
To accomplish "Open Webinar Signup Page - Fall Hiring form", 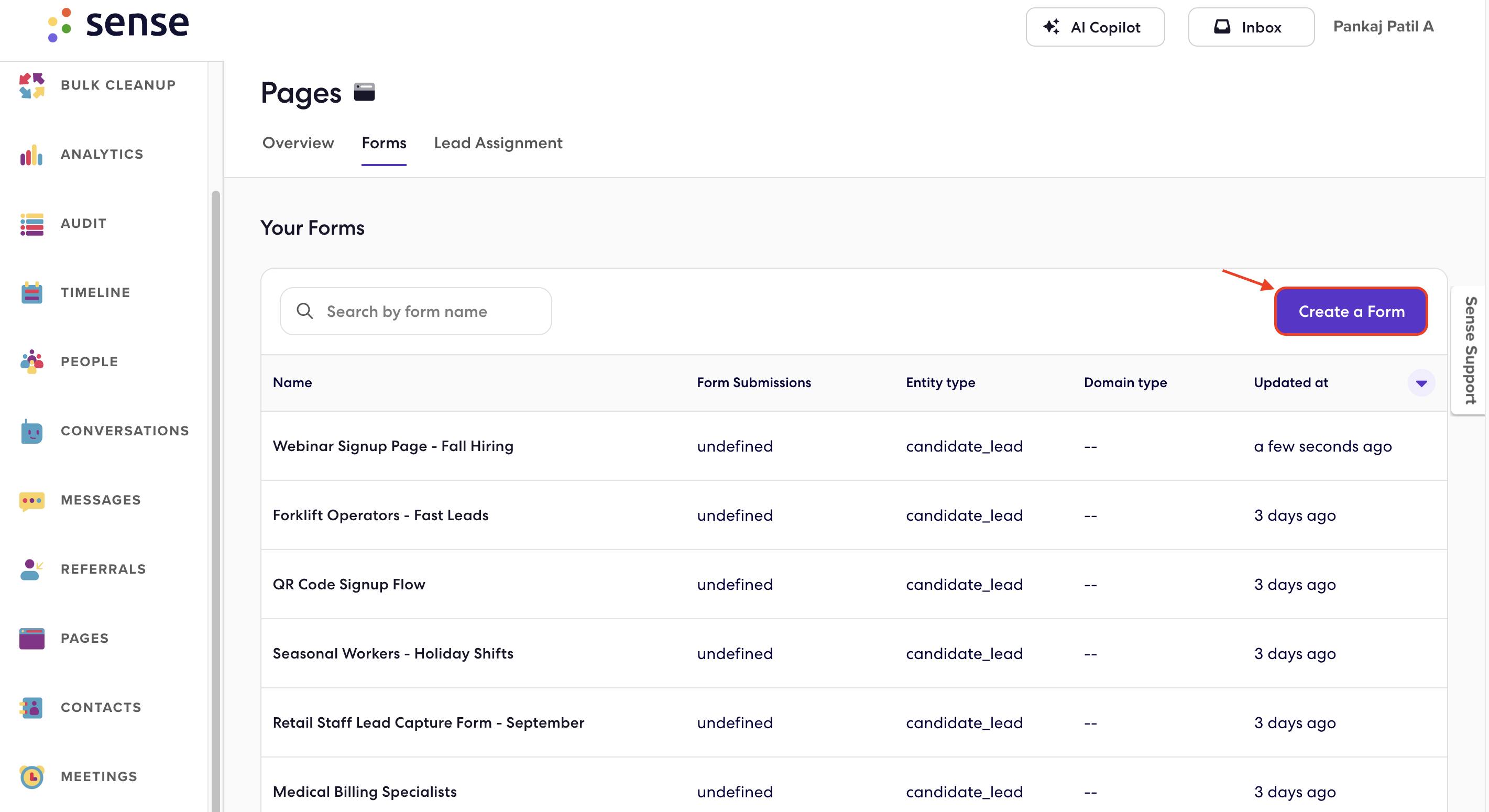I will coord(393,446).
